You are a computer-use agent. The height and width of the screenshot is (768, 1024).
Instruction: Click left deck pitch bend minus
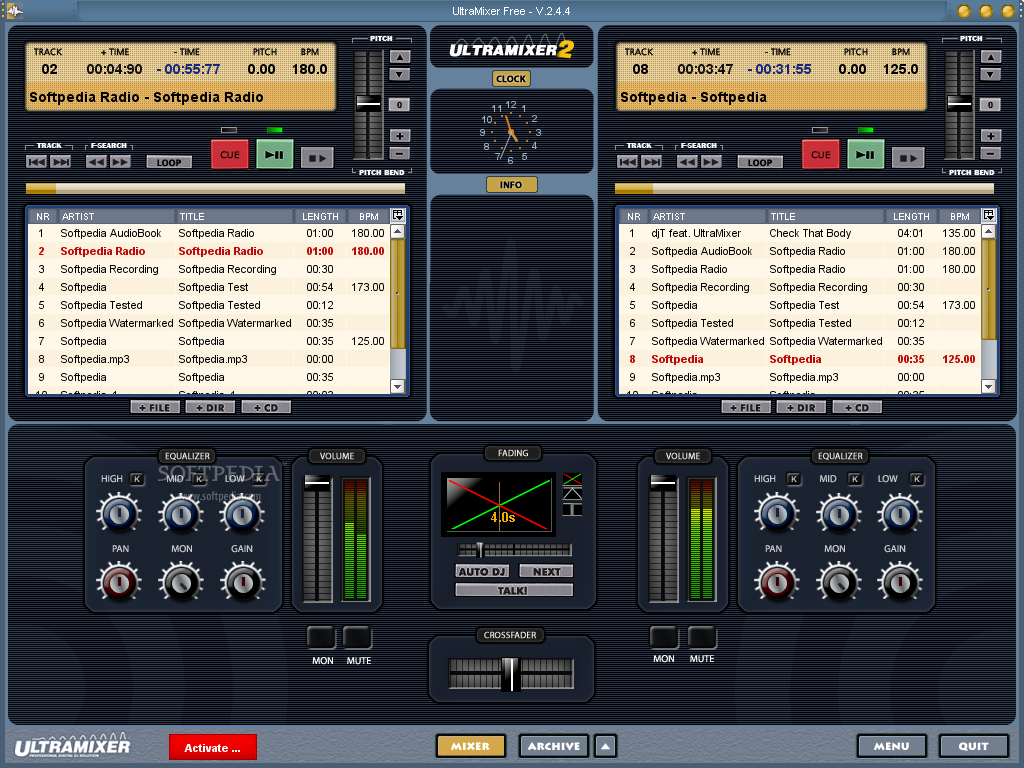pos(400,153)
